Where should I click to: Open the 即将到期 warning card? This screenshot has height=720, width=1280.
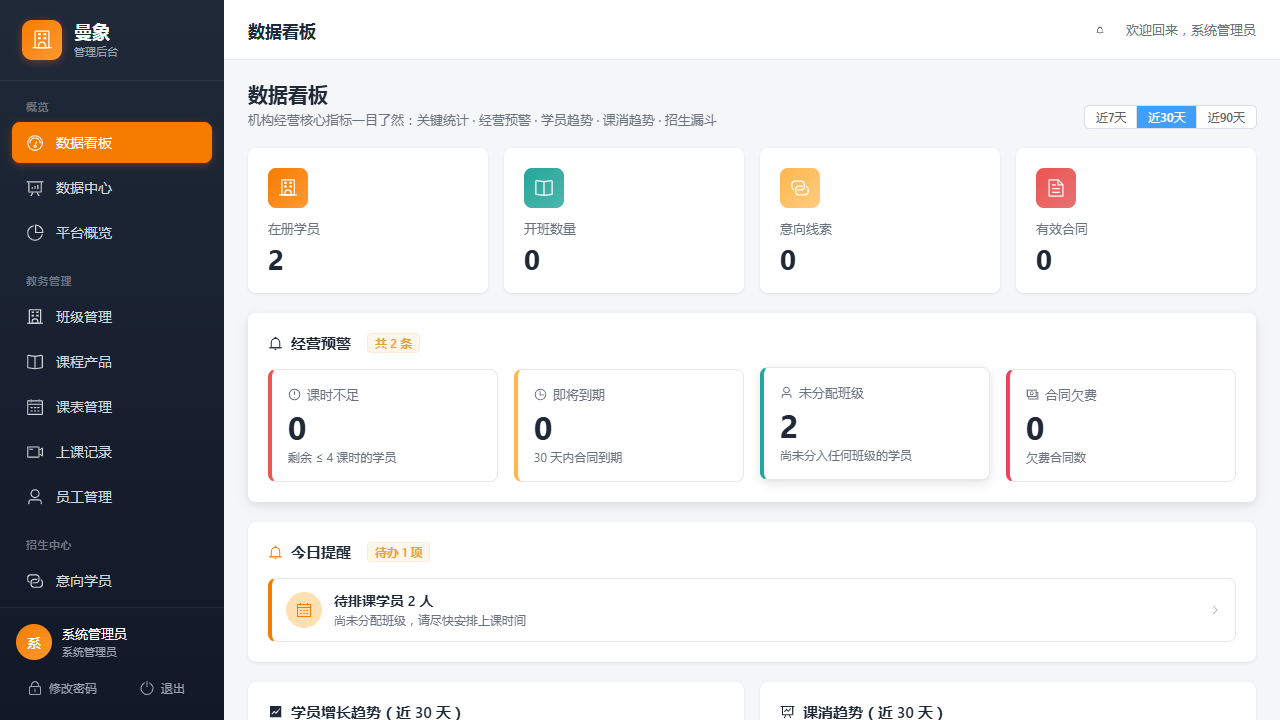(629, 426)
